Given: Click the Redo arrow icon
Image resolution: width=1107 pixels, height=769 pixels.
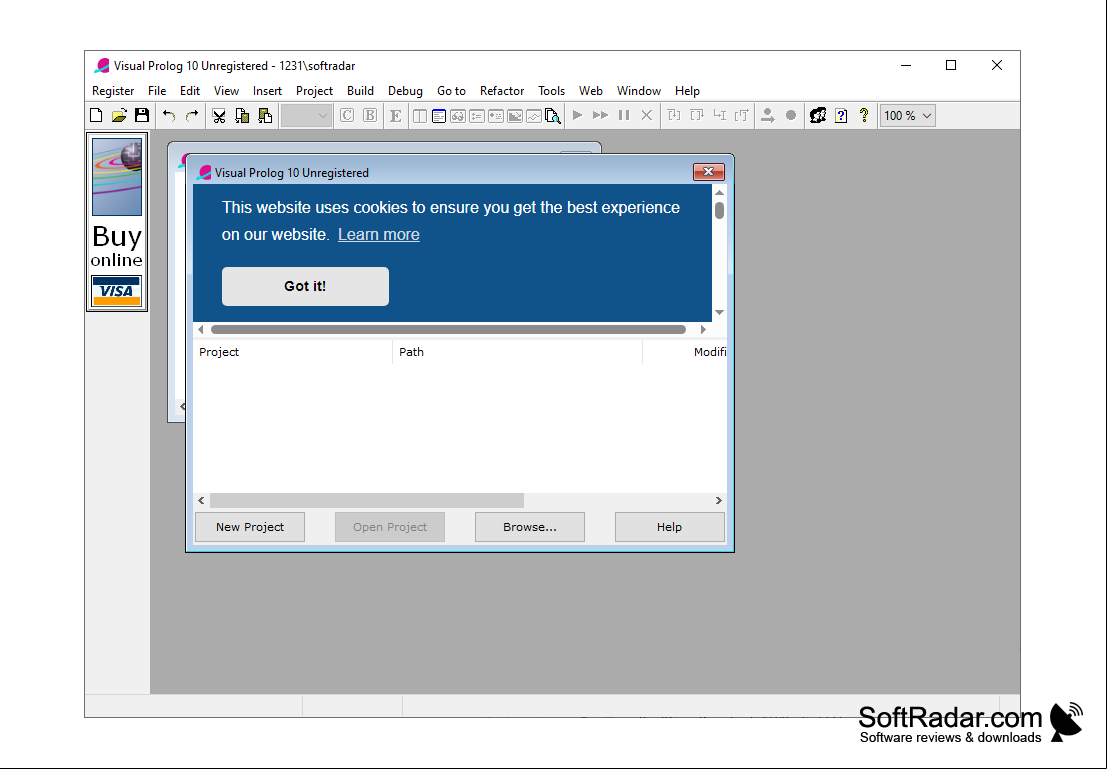Looking at the screenshot, I should [192, 115].
